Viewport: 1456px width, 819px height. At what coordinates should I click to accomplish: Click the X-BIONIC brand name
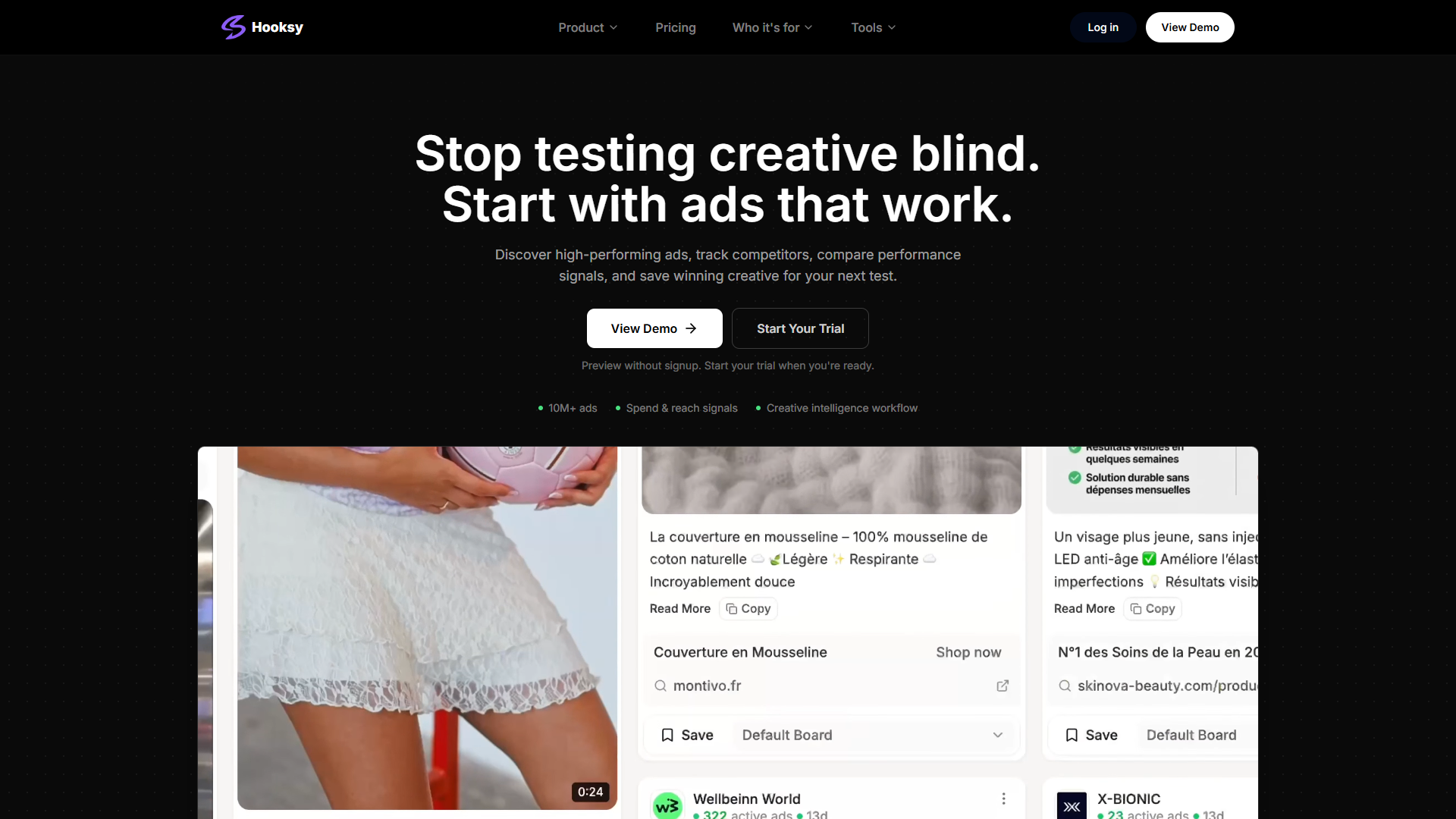(x=1128, y=799)
